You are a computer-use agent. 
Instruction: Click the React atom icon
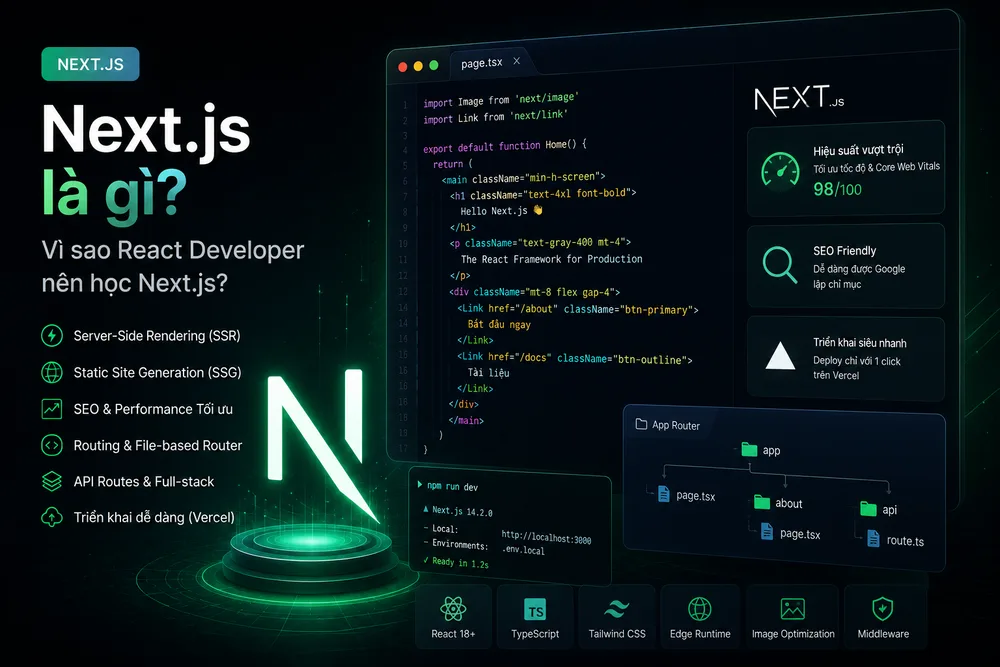[453, 609]
